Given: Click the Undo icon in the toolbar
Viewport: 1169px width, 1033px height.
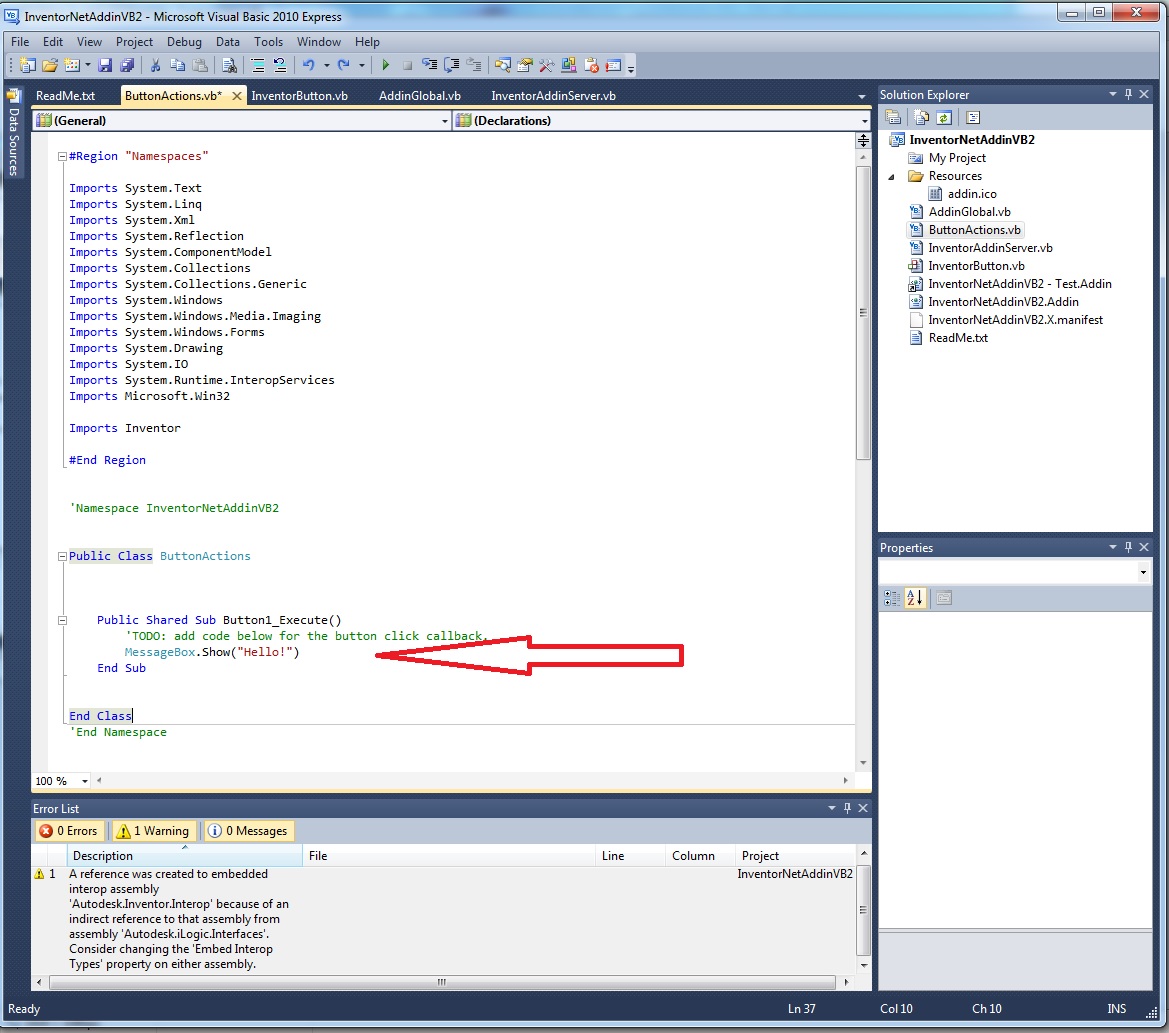Looking at the screenshot, I should point(308,64).
